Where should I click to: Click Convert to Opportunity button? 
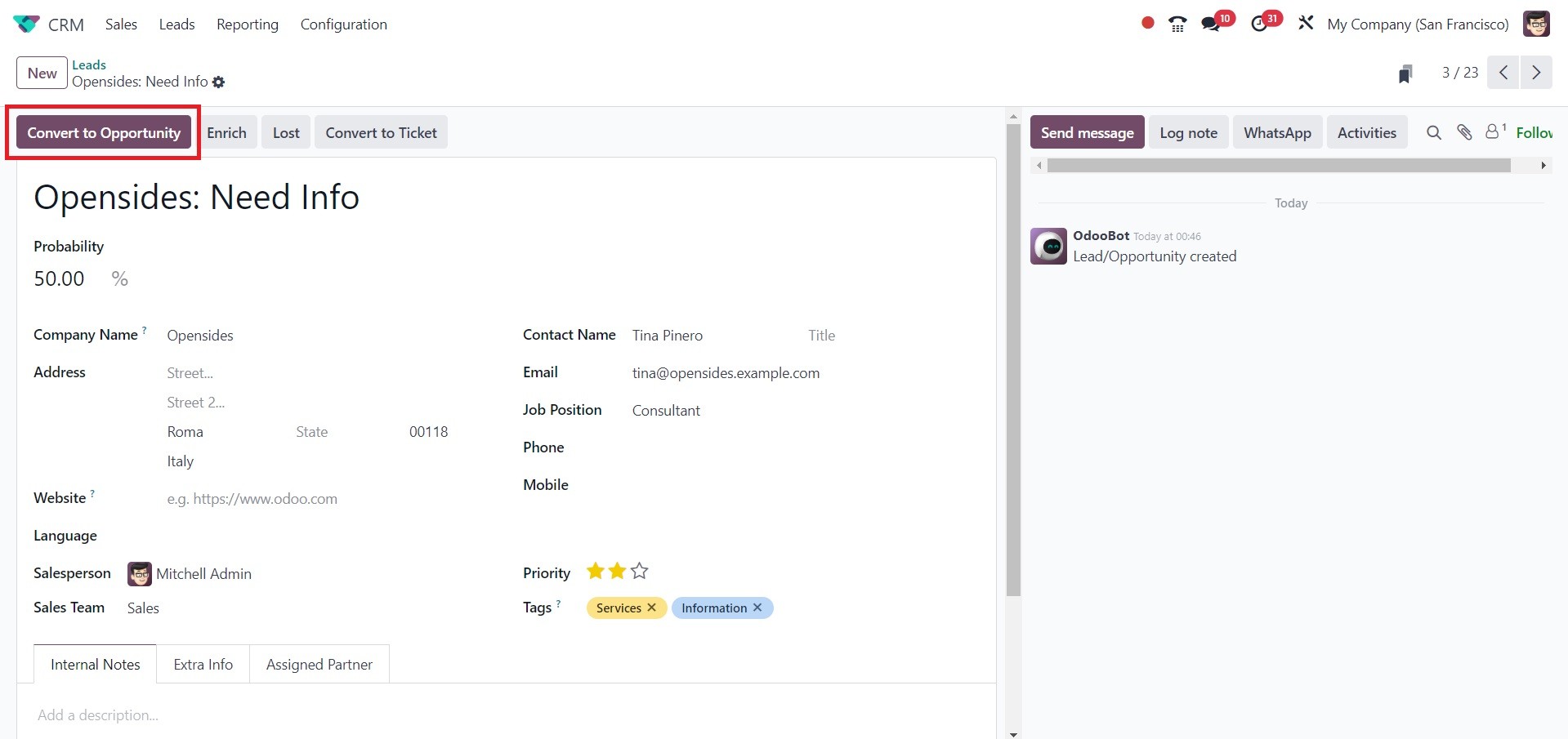coord(104,132)
